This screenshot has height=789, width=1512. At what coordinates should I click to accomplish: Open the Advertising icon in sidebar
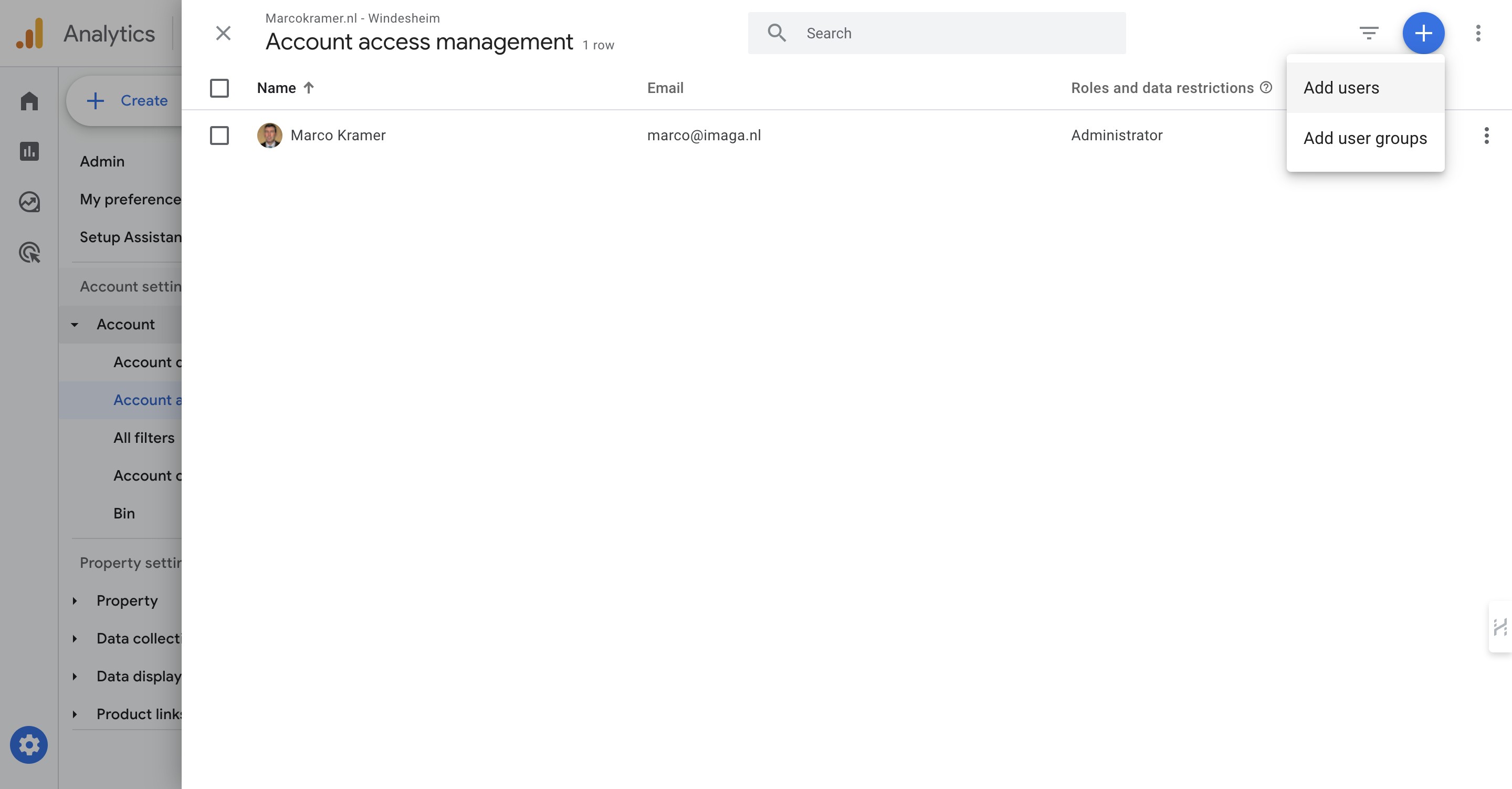click(x=29, y=253)
